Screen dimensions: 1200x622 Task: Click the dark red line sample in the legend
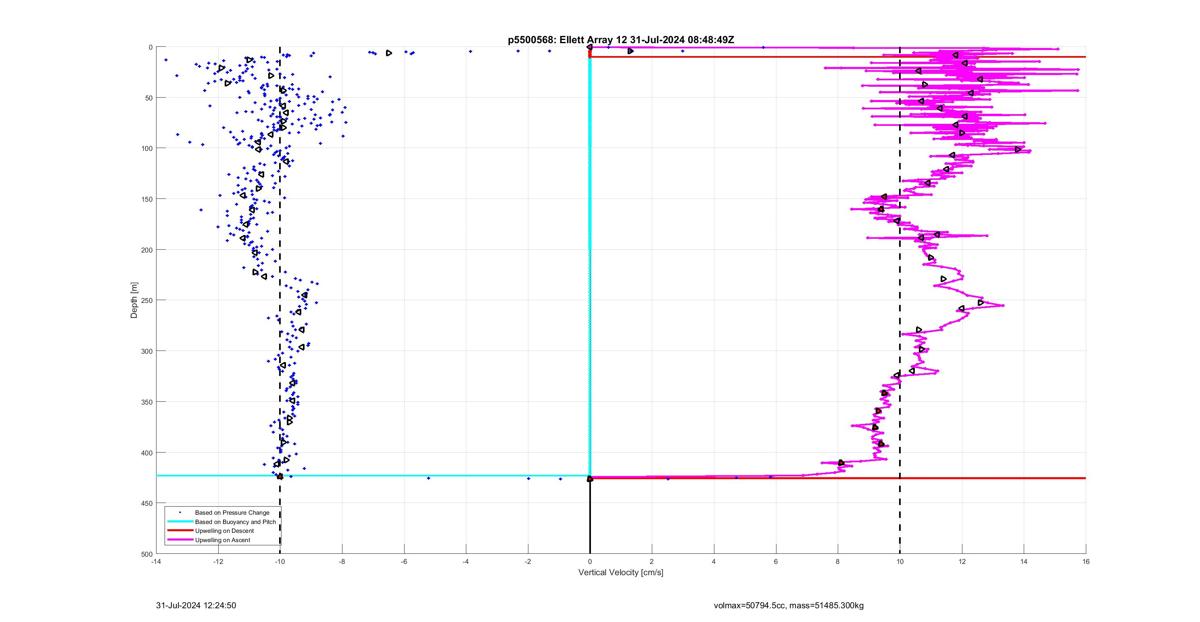tap(179, 531)
